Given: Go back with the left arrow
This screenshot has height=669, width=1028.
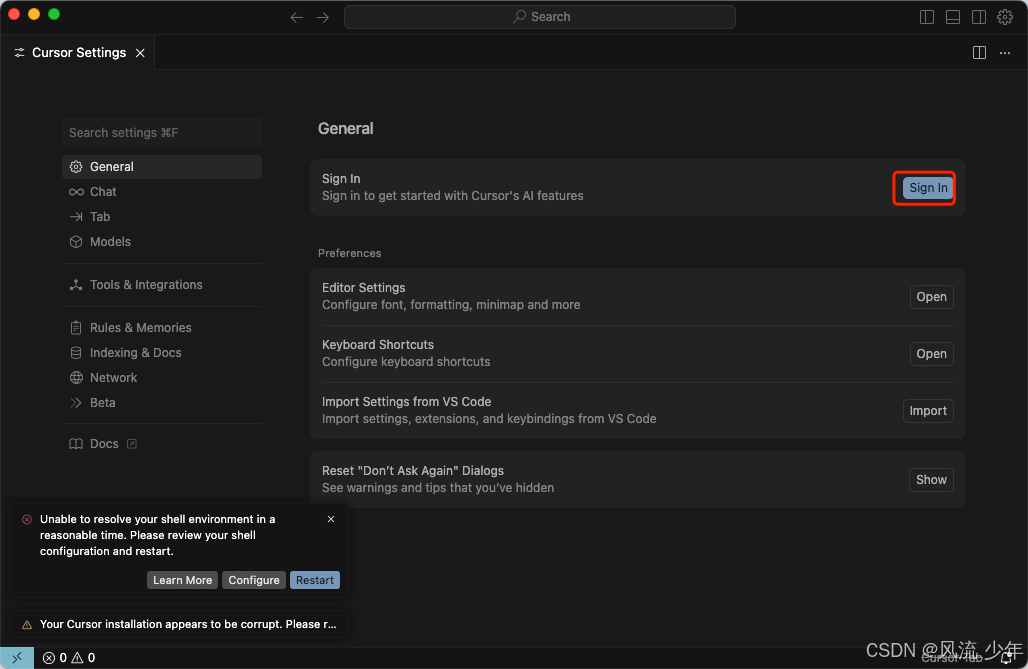Looking at the screenshot, I should pos(296,17).
